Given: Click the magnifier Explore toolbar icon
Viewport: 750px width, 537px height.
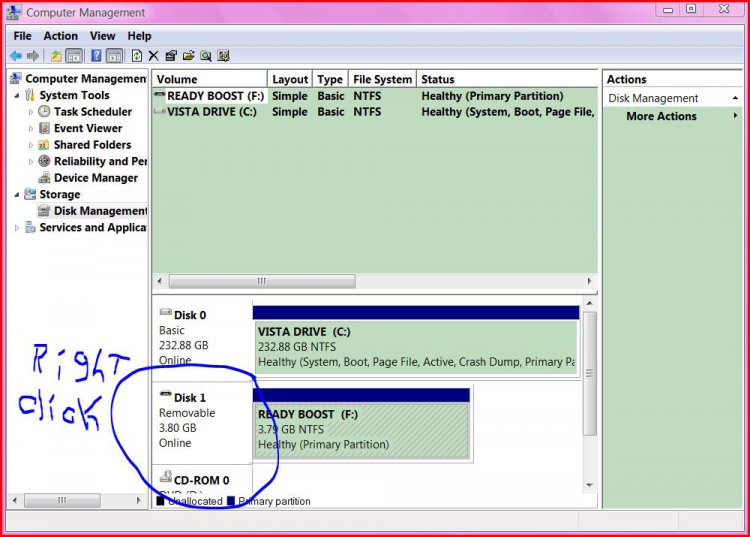Looking at the screenshot, I should pyautogui.click(x=206, y=56).
